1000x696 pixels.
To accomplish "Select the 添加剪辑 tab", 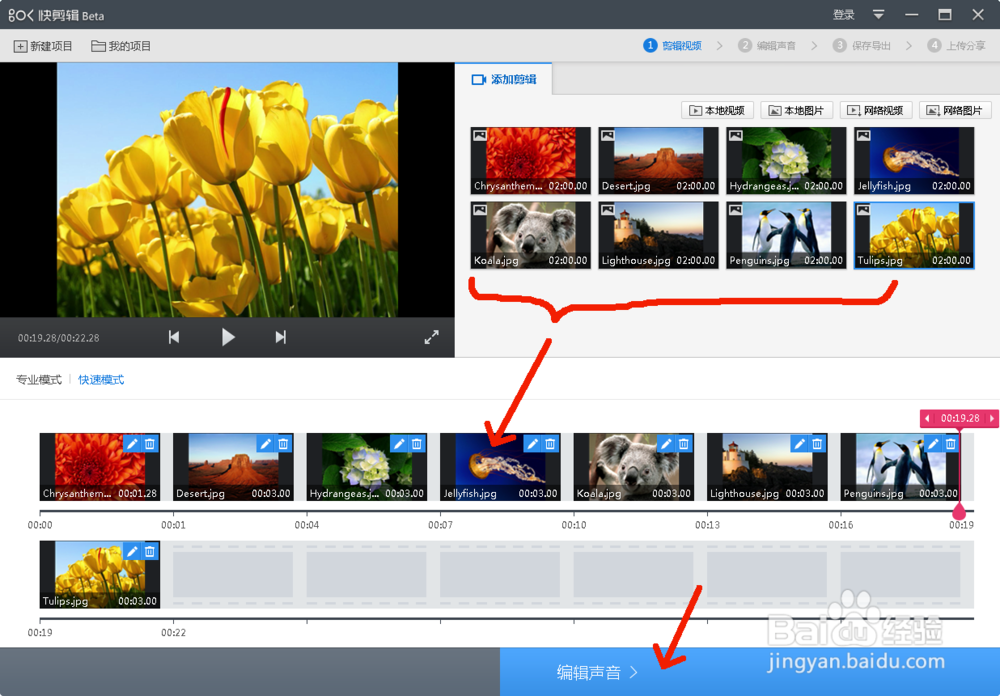I will pyautogui.click(x=504, y=79).
